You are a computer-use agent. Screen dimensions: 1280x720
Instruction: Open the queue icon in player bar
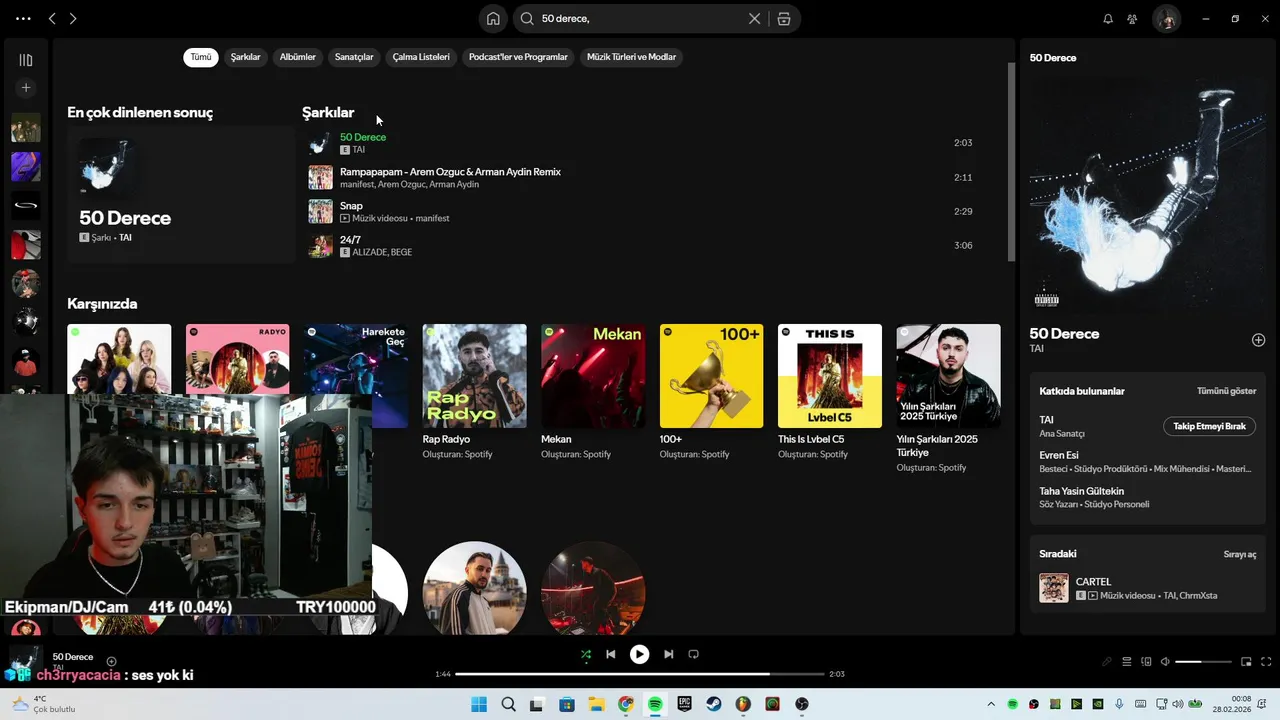[1127, 661]
